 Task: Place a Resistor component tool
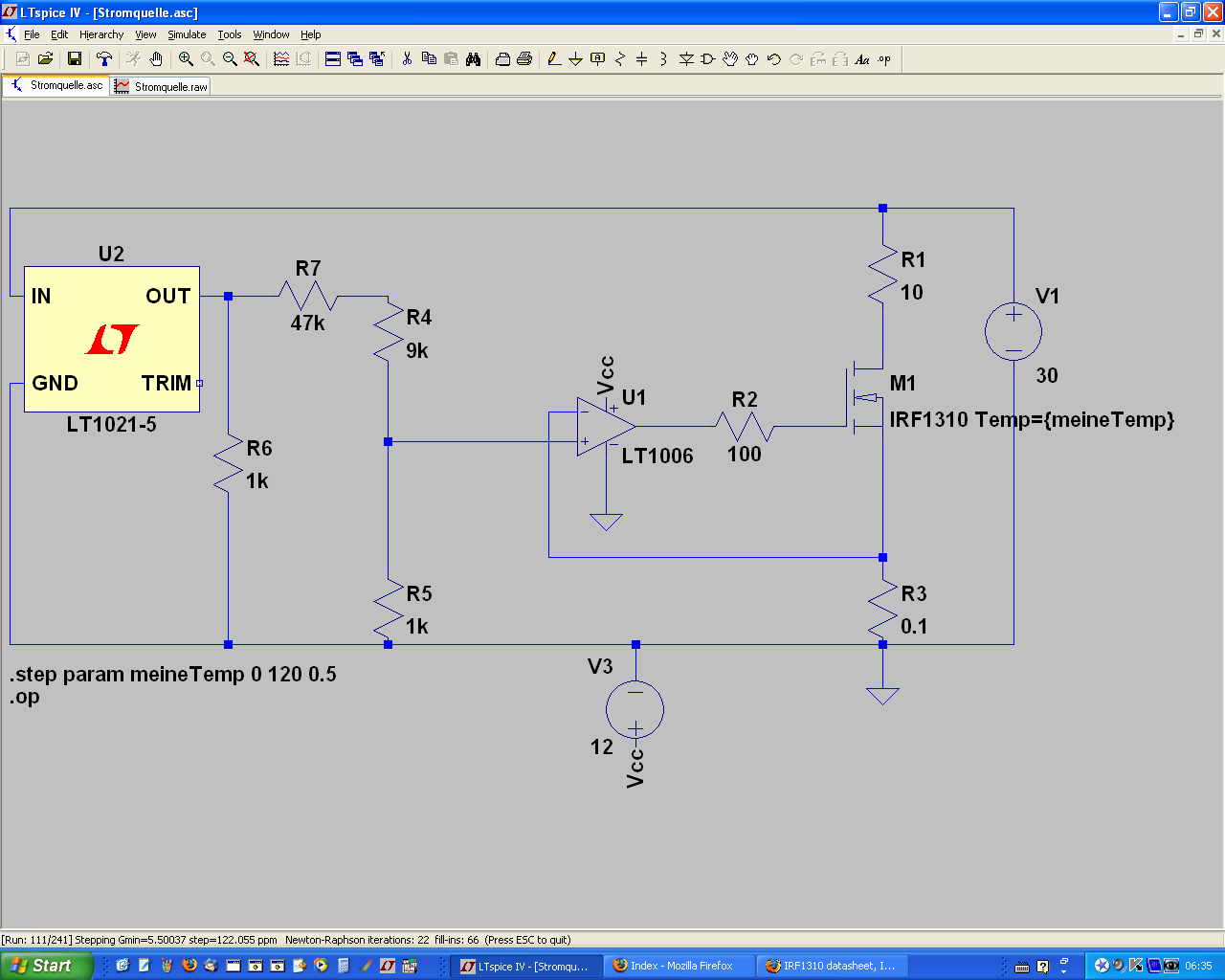[620, 59]
